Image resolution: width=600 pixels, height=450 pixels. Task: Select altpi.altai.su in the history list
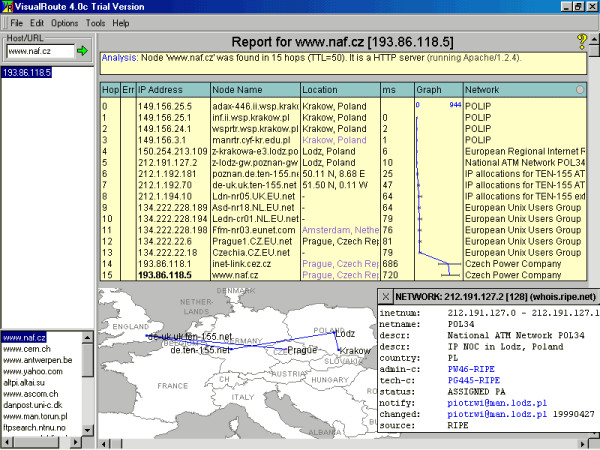click(x=24, y=382)
